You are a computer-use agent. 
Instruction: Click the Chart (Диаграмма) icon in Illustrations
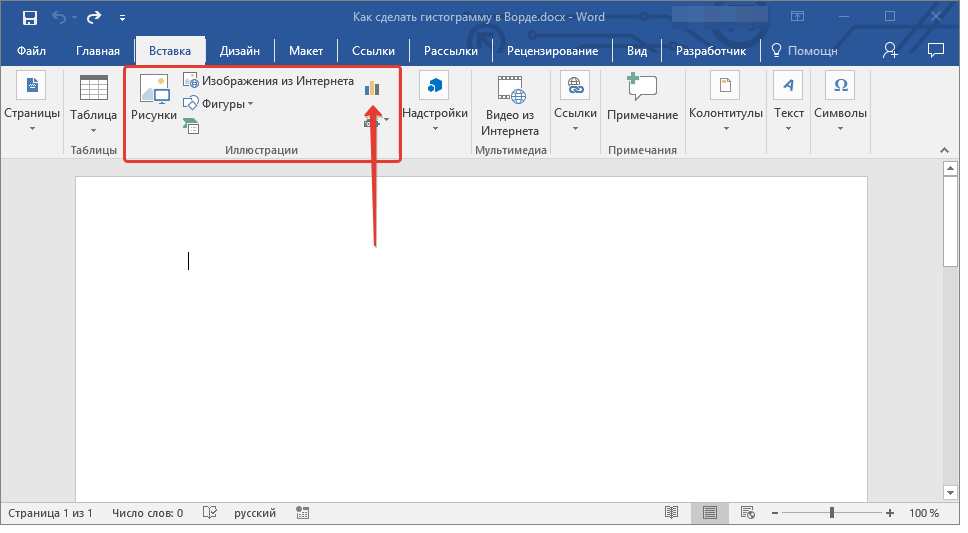[372, 89]
